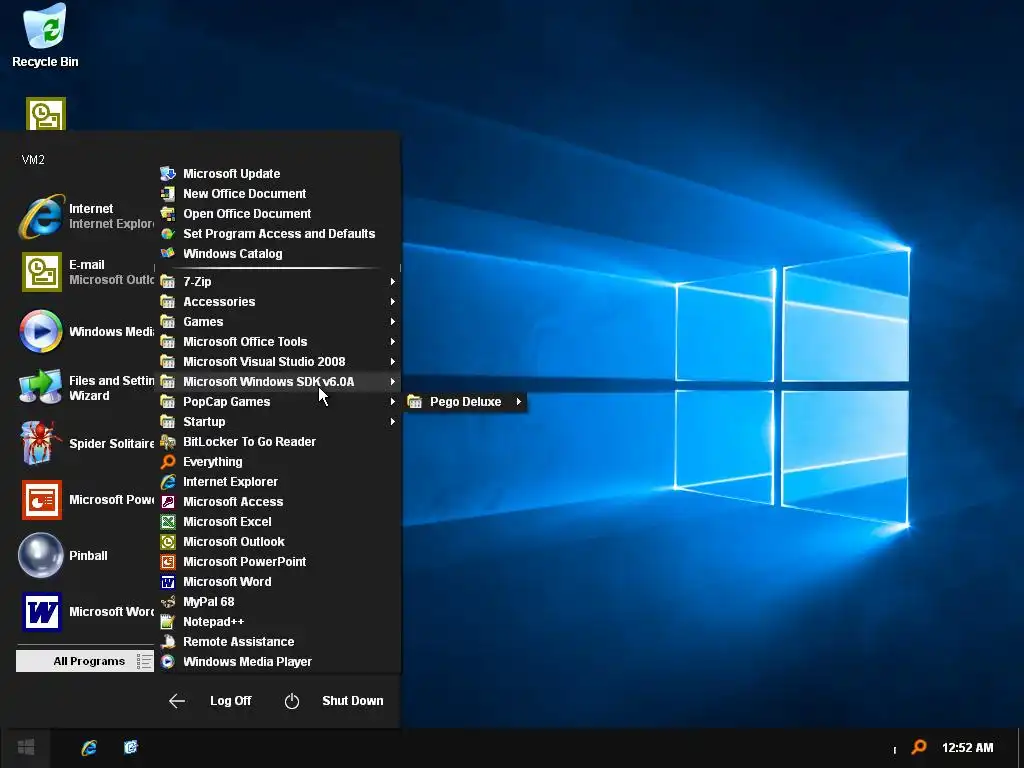Expand the PopCap Games submenu arrow

392,402
